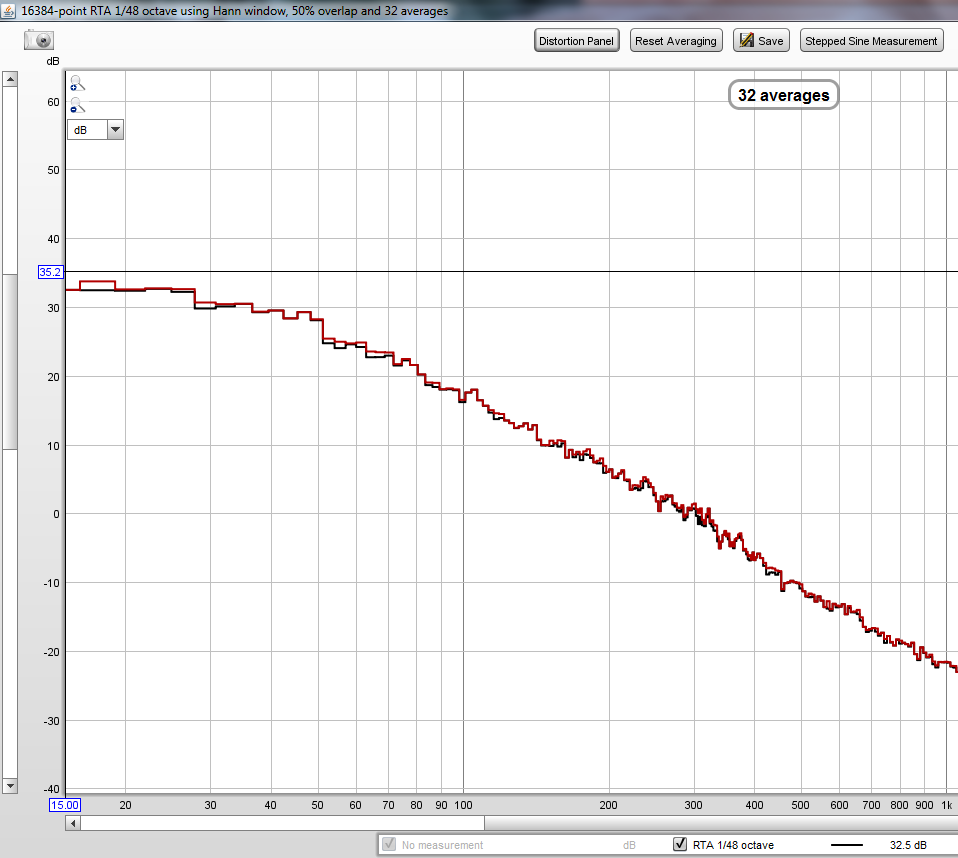
Task: Click horizontal scrollbar left arrow
Action: (x=73, y=823)
